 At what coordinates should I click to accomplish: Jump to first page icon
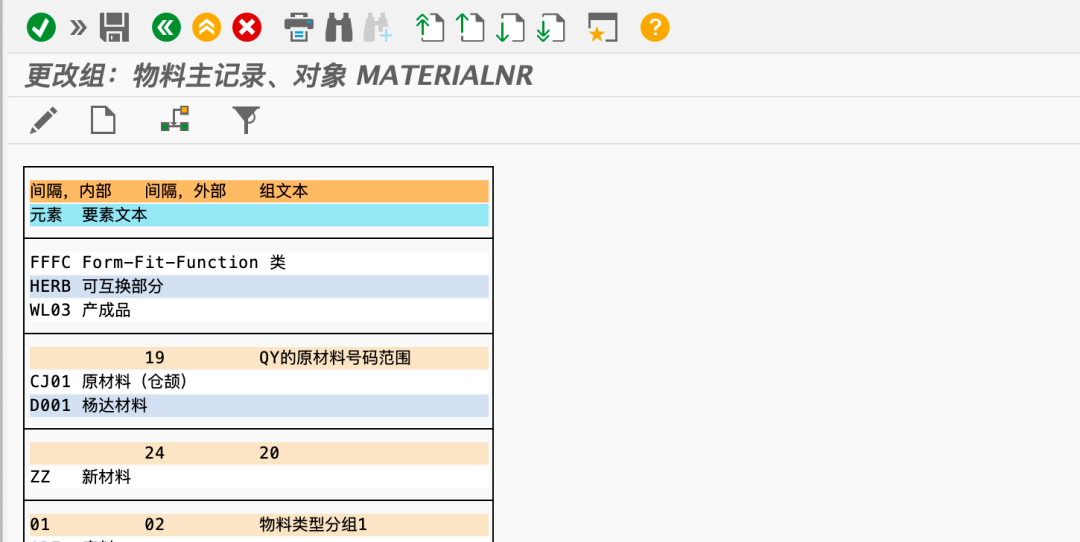click(x=430, y=27)
